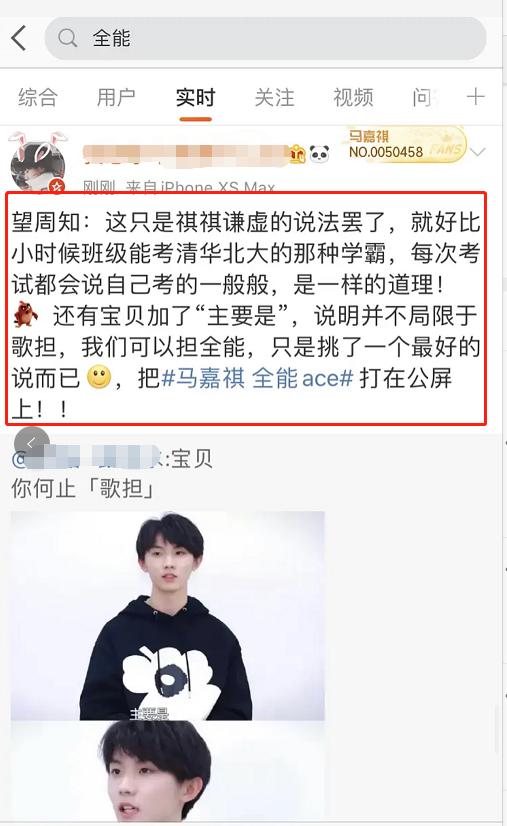Open the partially hidden 问 tab
507x826 pixels.
pos(422,97)
